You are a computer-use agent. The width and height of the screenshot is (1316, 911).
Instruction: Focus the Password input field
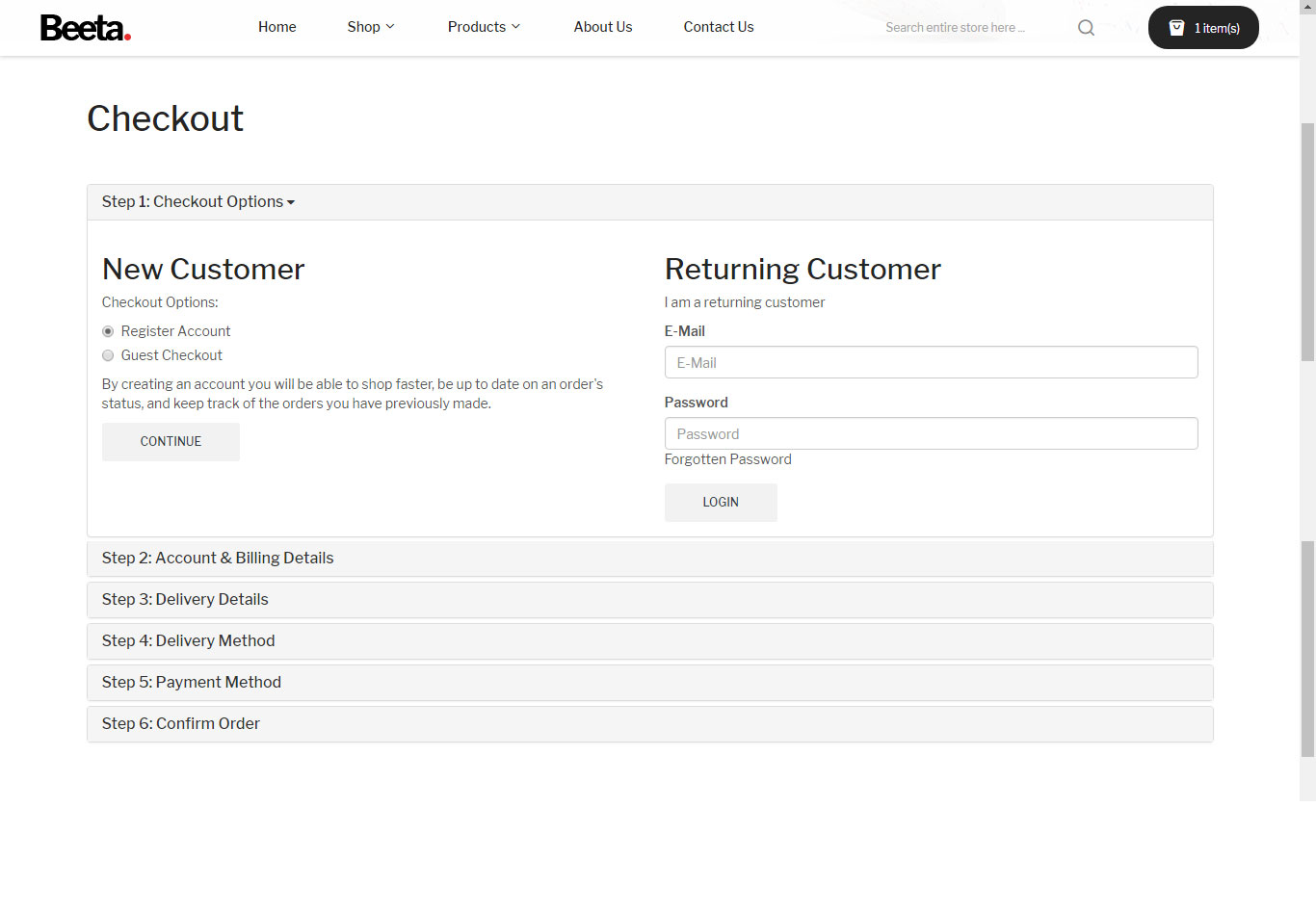click(931, 434)
